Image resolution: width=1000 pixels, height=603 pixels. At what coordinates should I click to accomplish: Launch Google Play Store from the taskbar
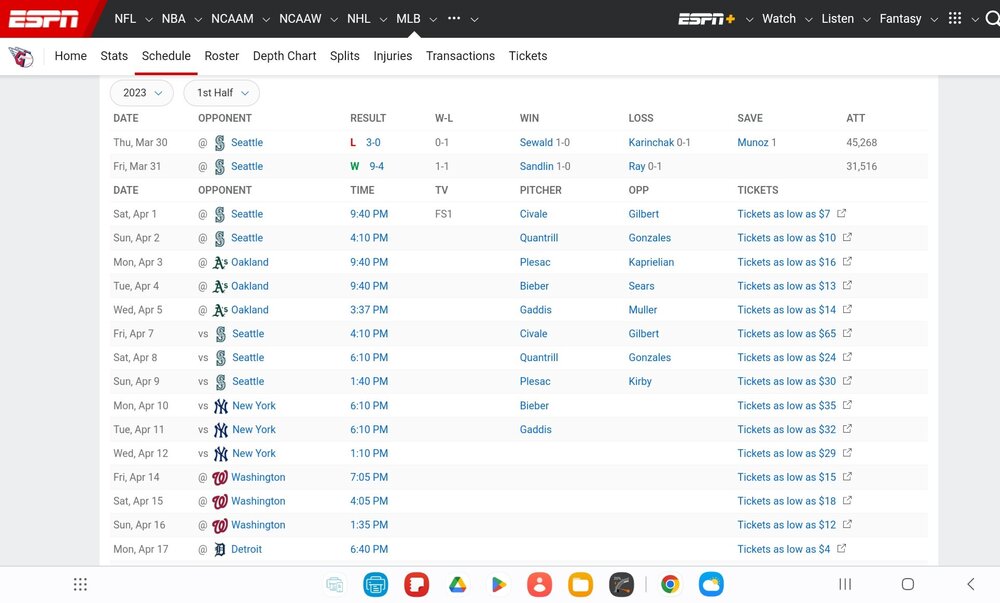[x=499, y=585]
